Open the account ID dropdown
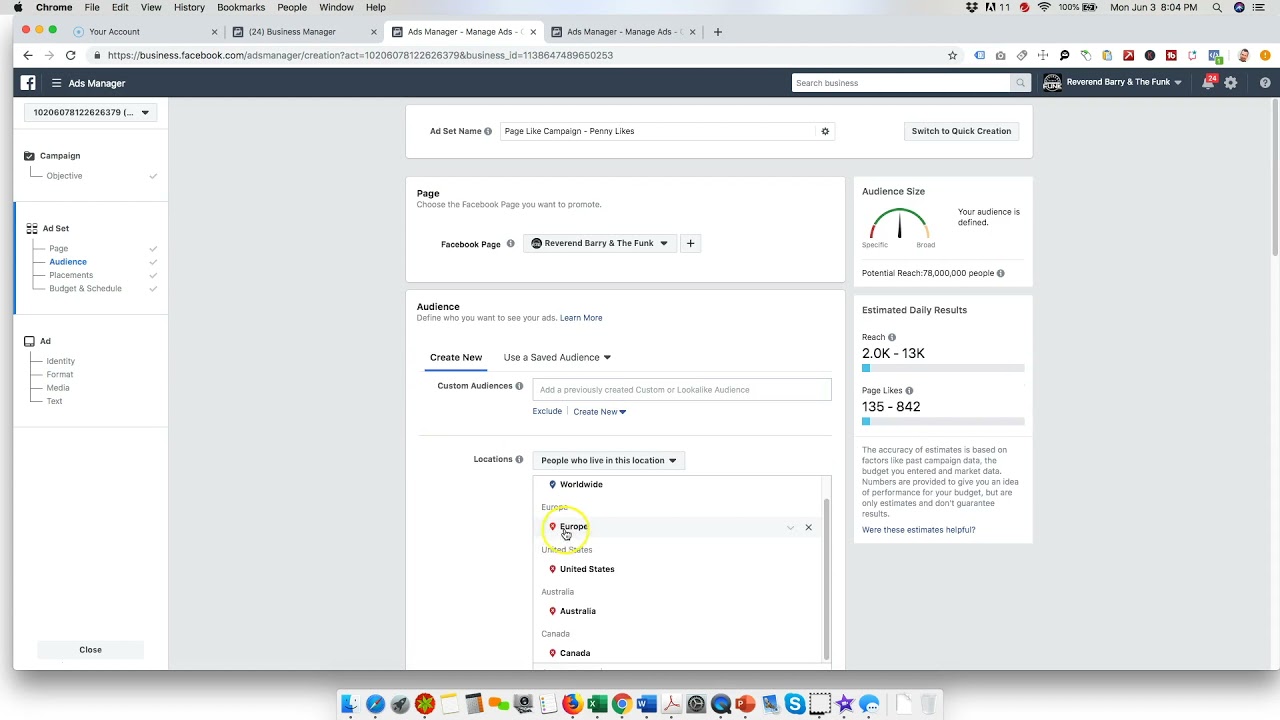 tap(90, 112)
